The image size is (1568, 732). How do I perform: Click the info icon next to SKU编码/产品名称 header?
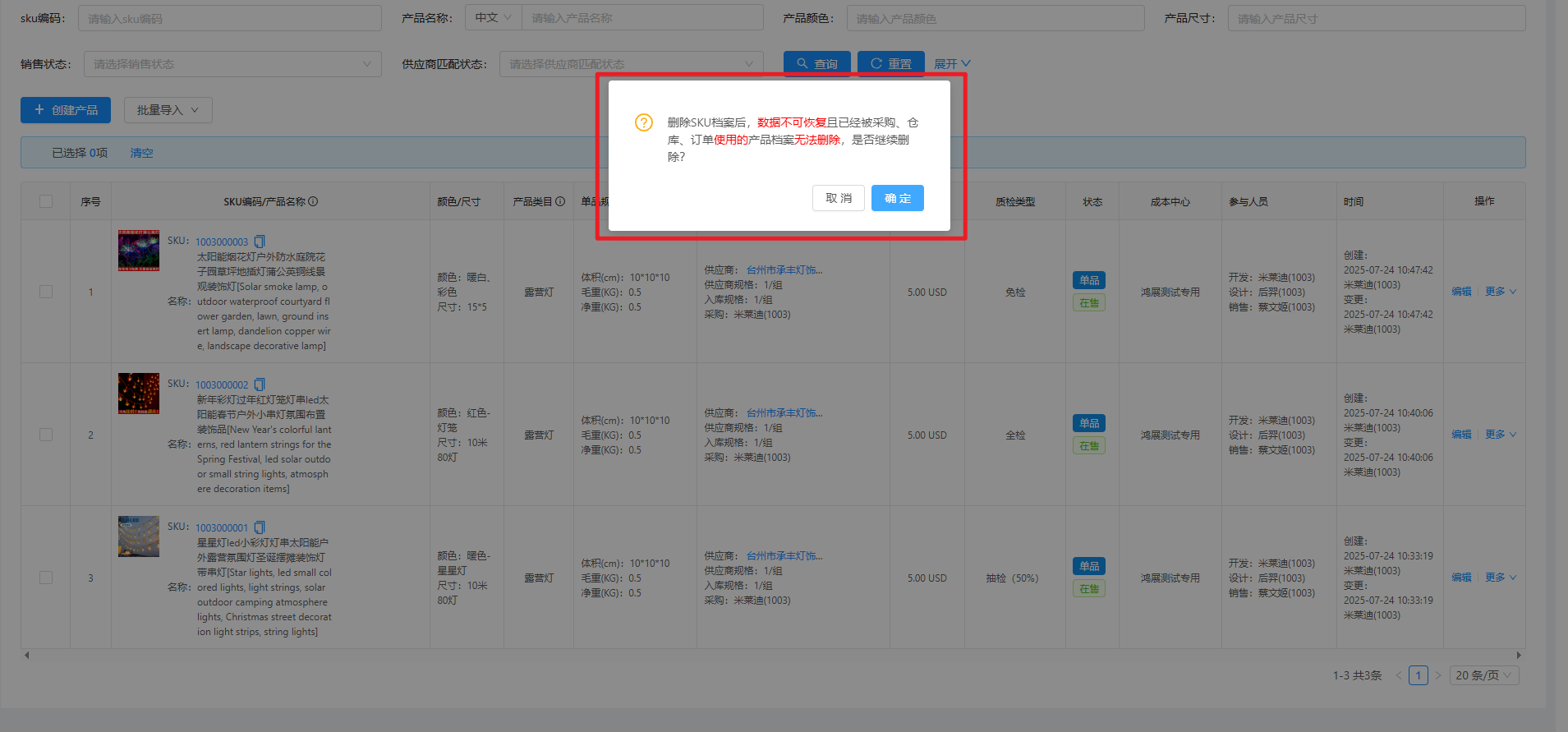(x=313, y=201)
